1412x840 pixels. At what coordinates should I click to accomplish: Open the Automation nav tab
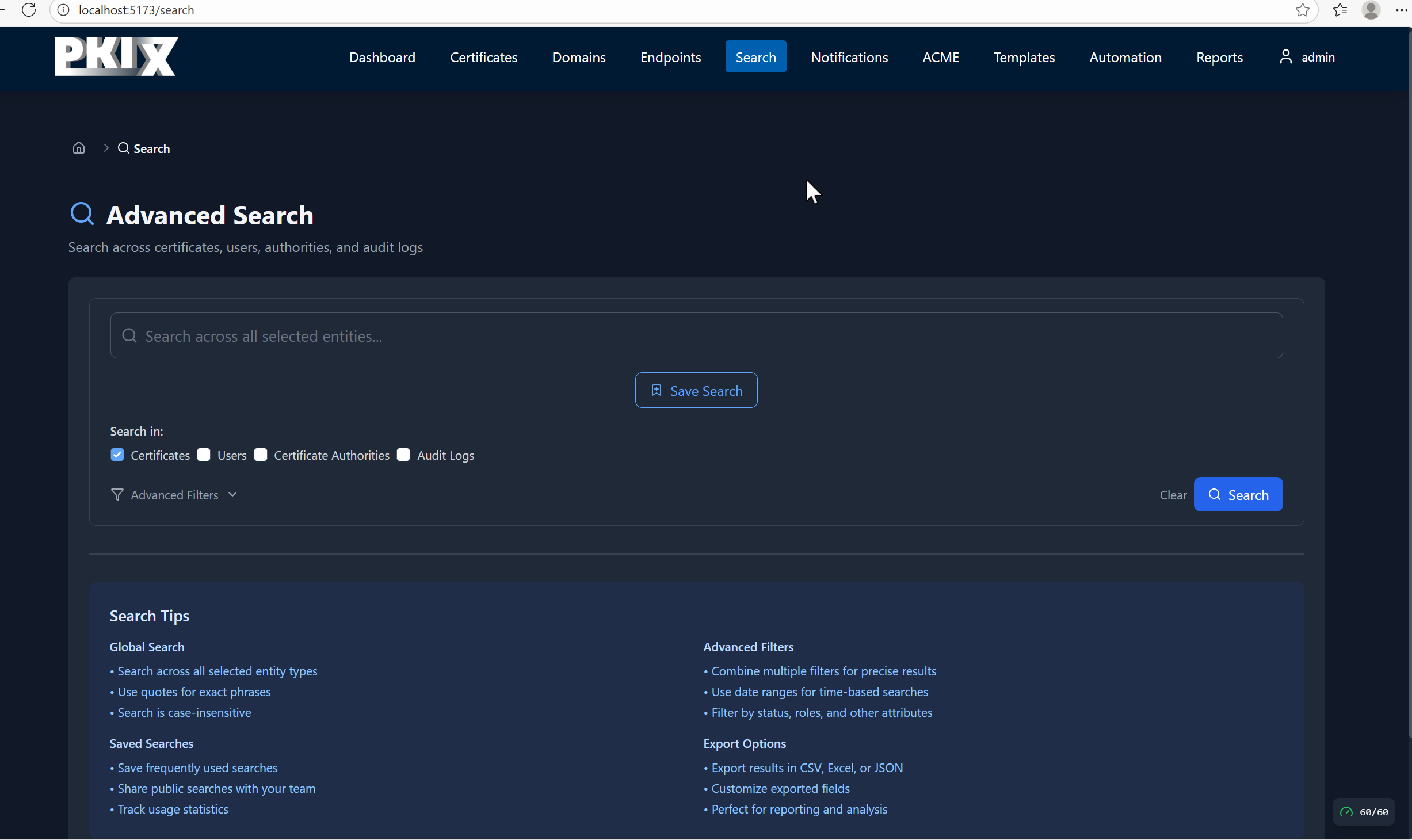[x=1125, y=57]
